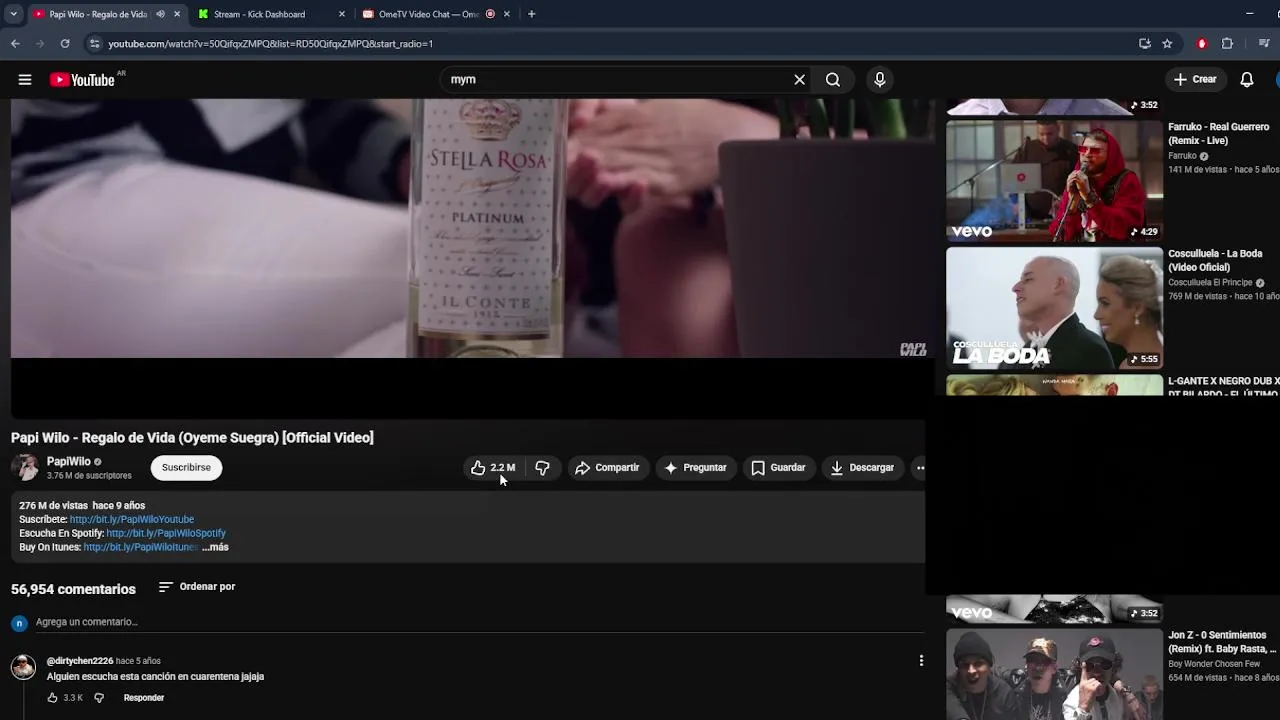Dislike the Papi Wilo video
1280x720 pixels.
tap(542, 468)
